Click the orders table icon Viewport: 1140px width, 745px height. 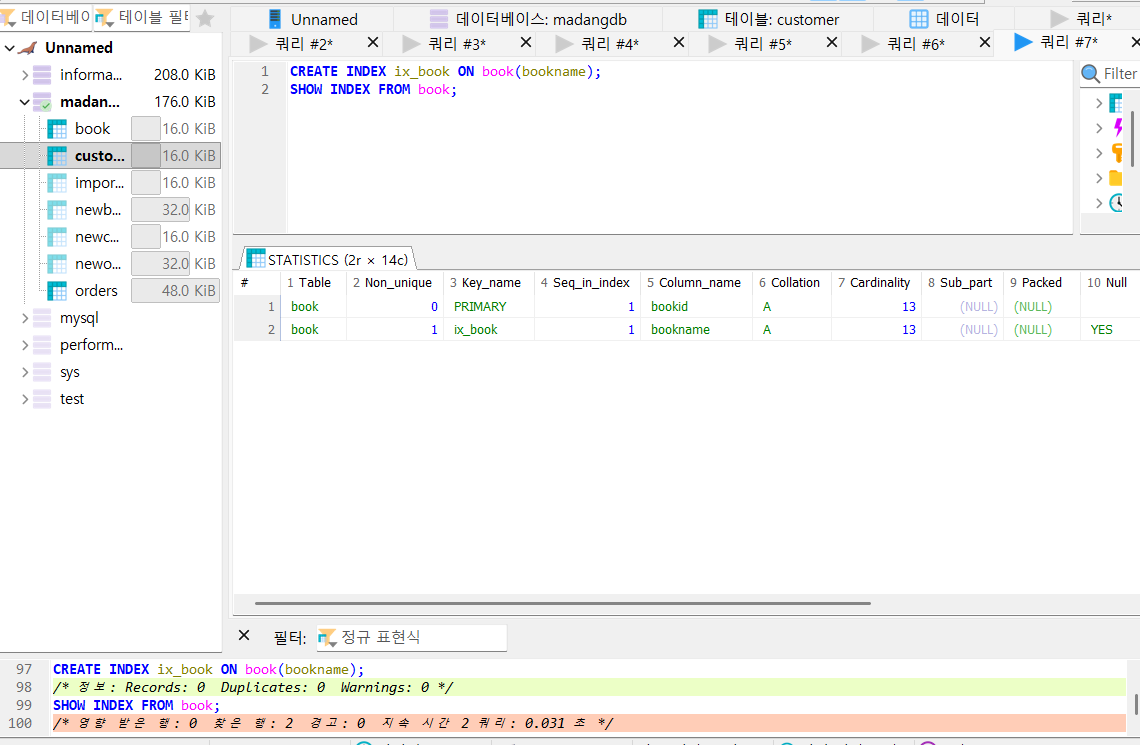coord(57,291)
